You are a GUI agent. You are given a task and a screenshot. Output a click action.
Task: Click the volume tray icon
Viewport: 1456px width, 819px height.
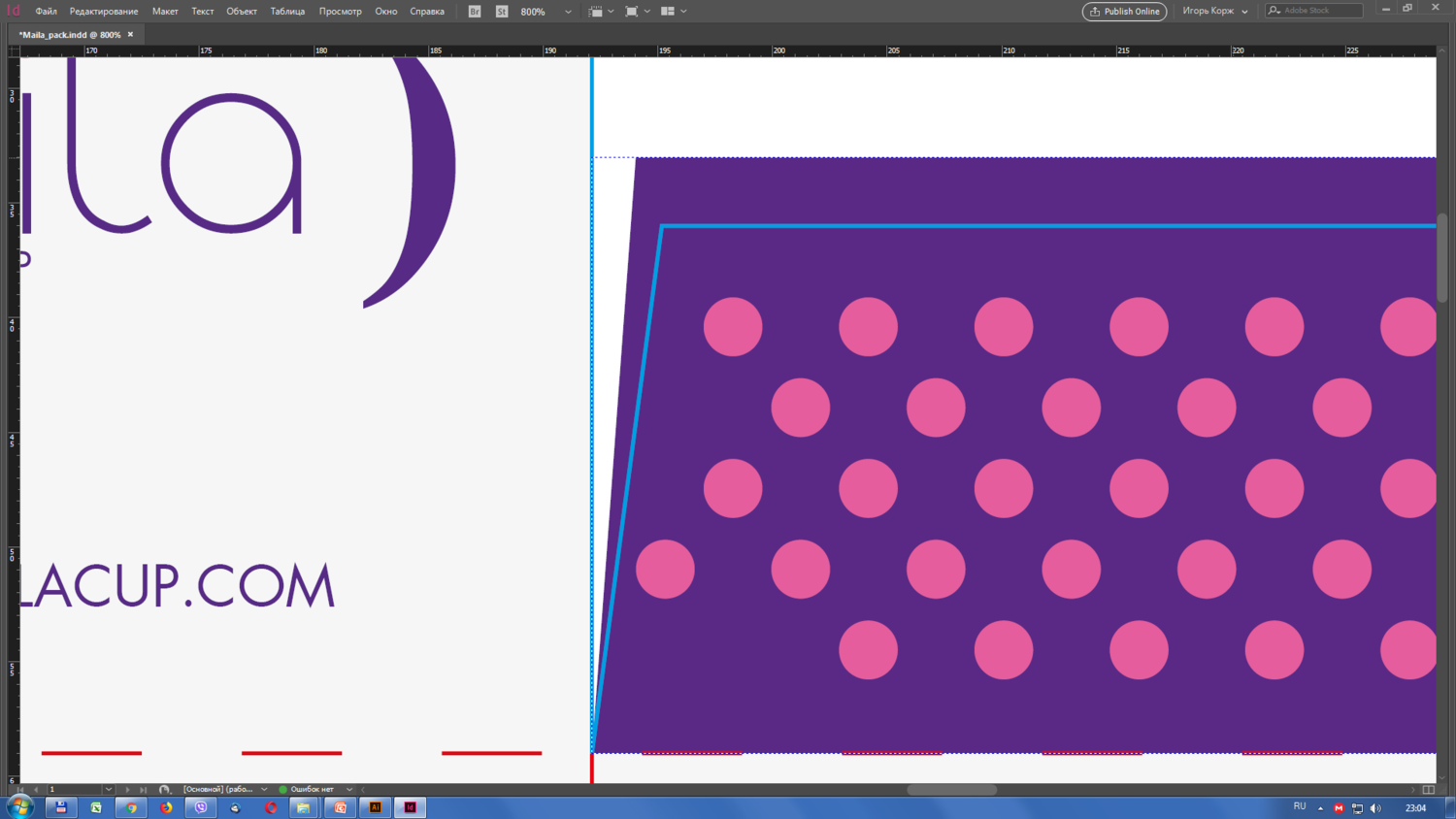tap(1375, 807)
